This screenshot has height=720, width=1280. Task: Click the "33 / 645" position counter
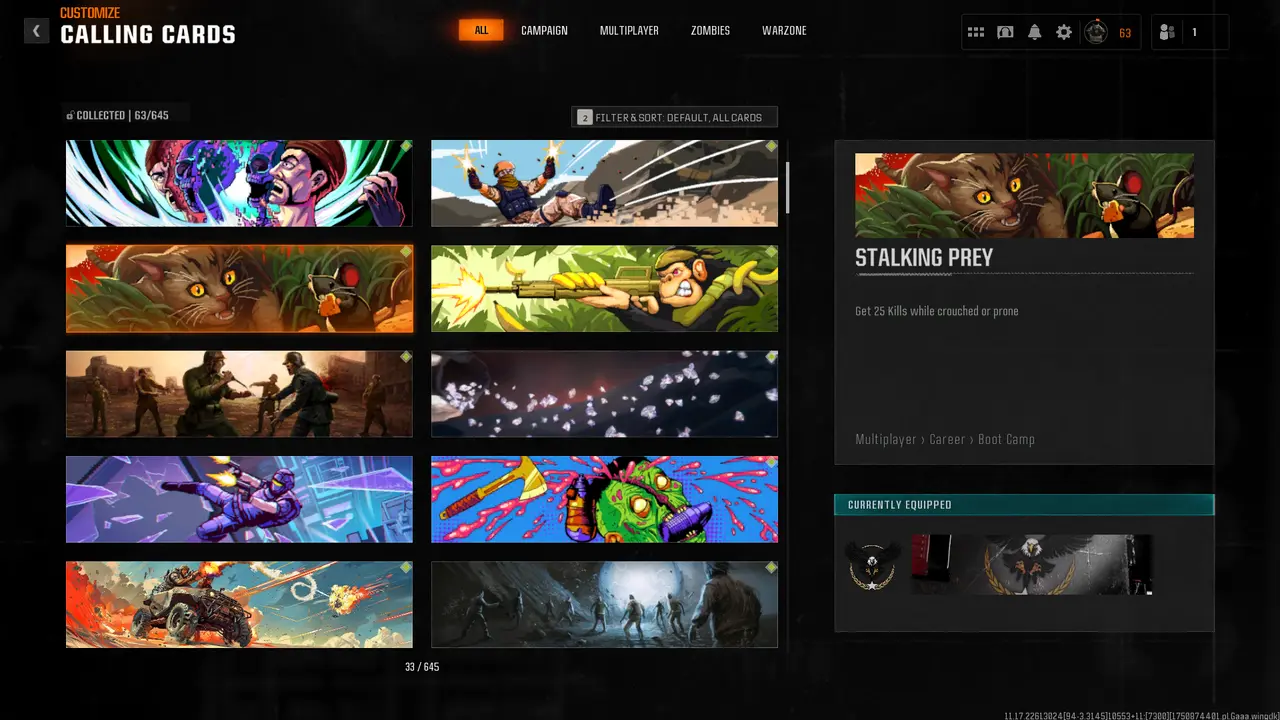422,667
